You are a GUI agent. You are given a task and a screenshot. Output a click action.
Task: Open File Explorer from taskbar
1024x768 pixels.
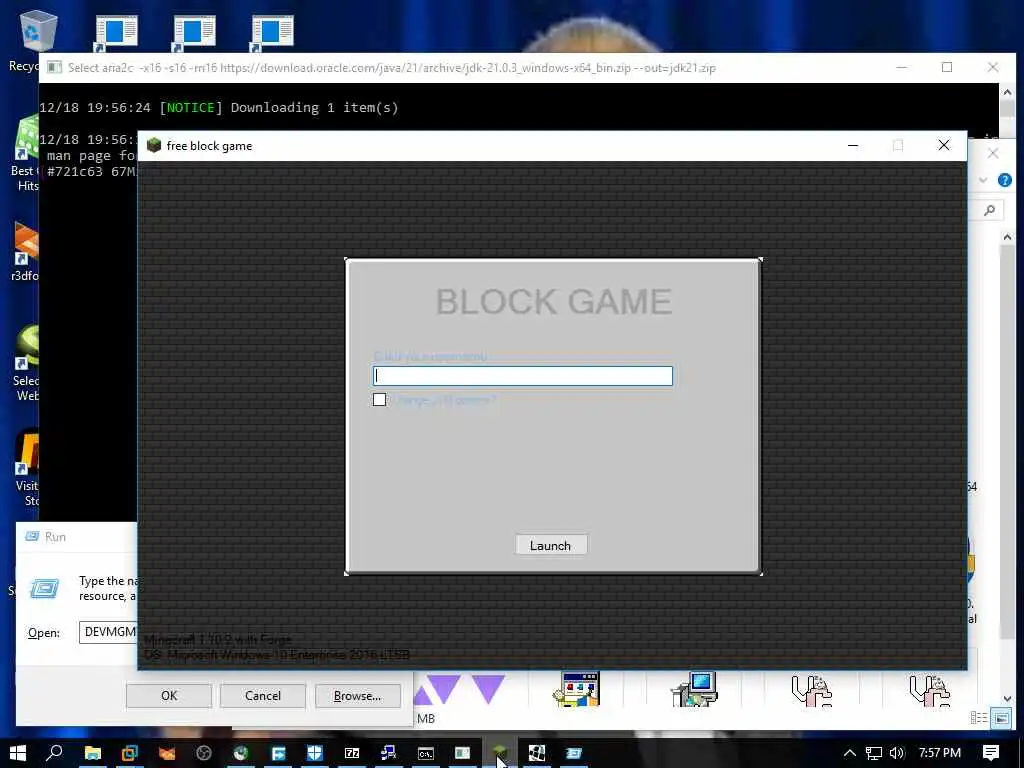[93, 753]
